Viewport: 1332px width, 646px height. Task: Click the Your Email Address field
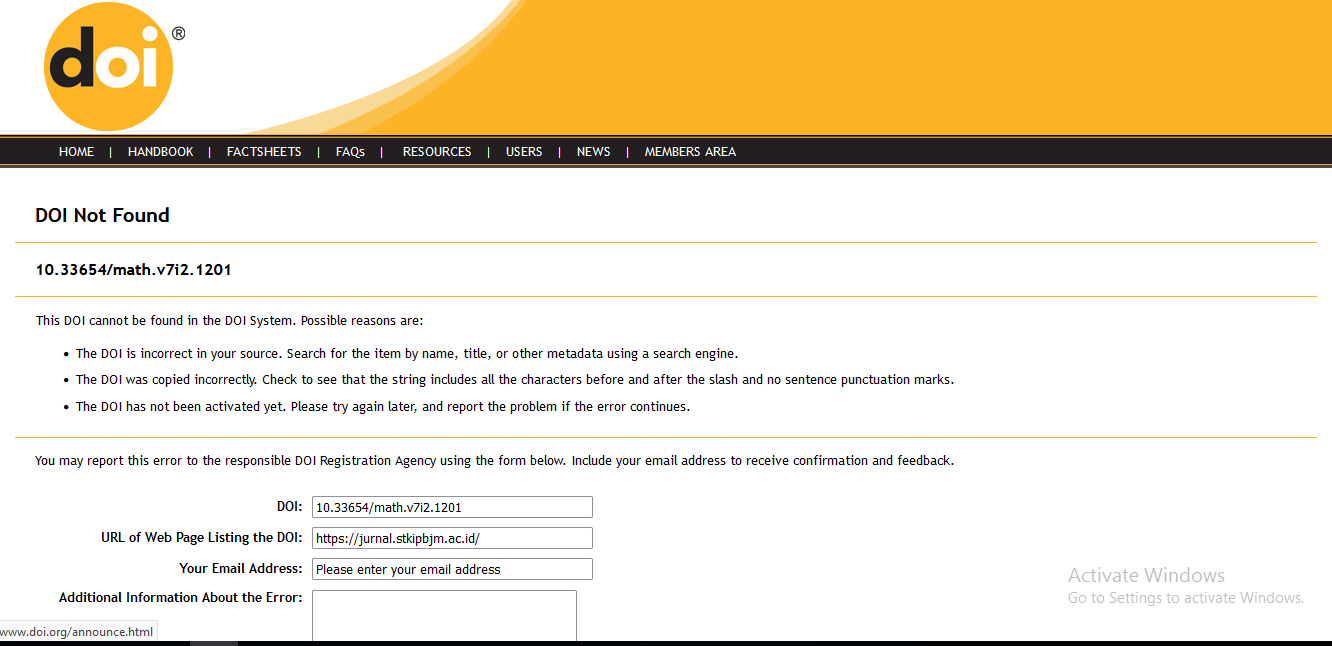pyautogui.click(x=452, y=569)
